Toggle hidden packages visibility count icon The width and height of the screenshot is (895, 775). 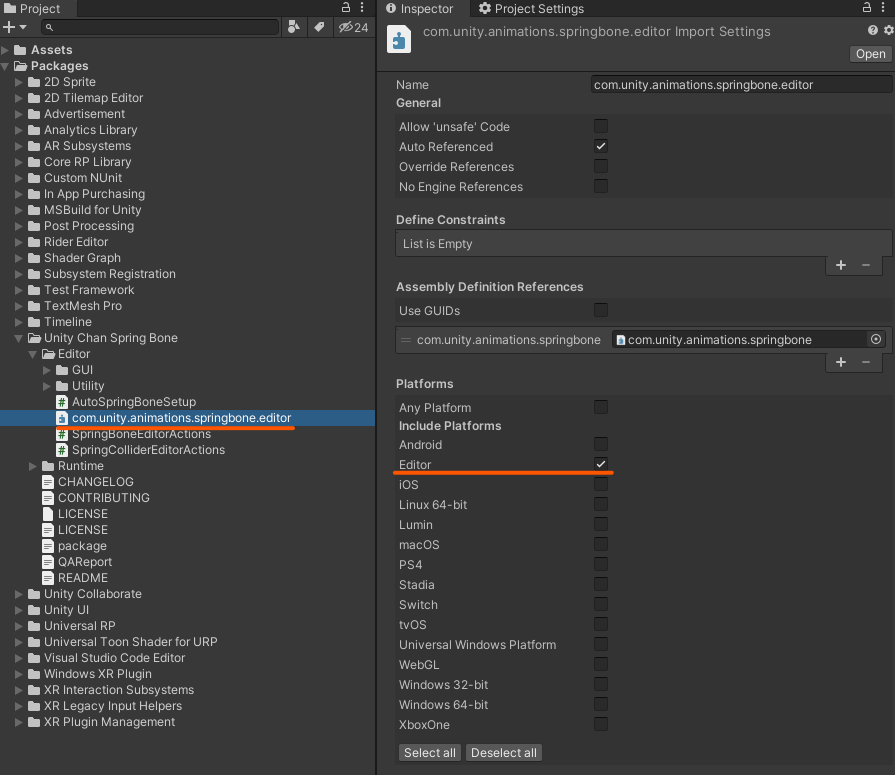pyautogui.click(x=353, y=27)
